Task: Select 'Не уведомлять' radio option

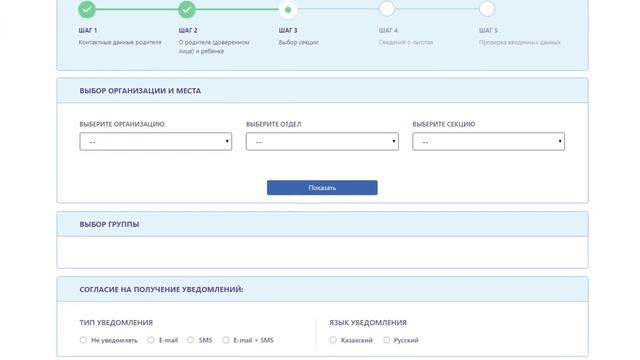Action: coord(83,340)
